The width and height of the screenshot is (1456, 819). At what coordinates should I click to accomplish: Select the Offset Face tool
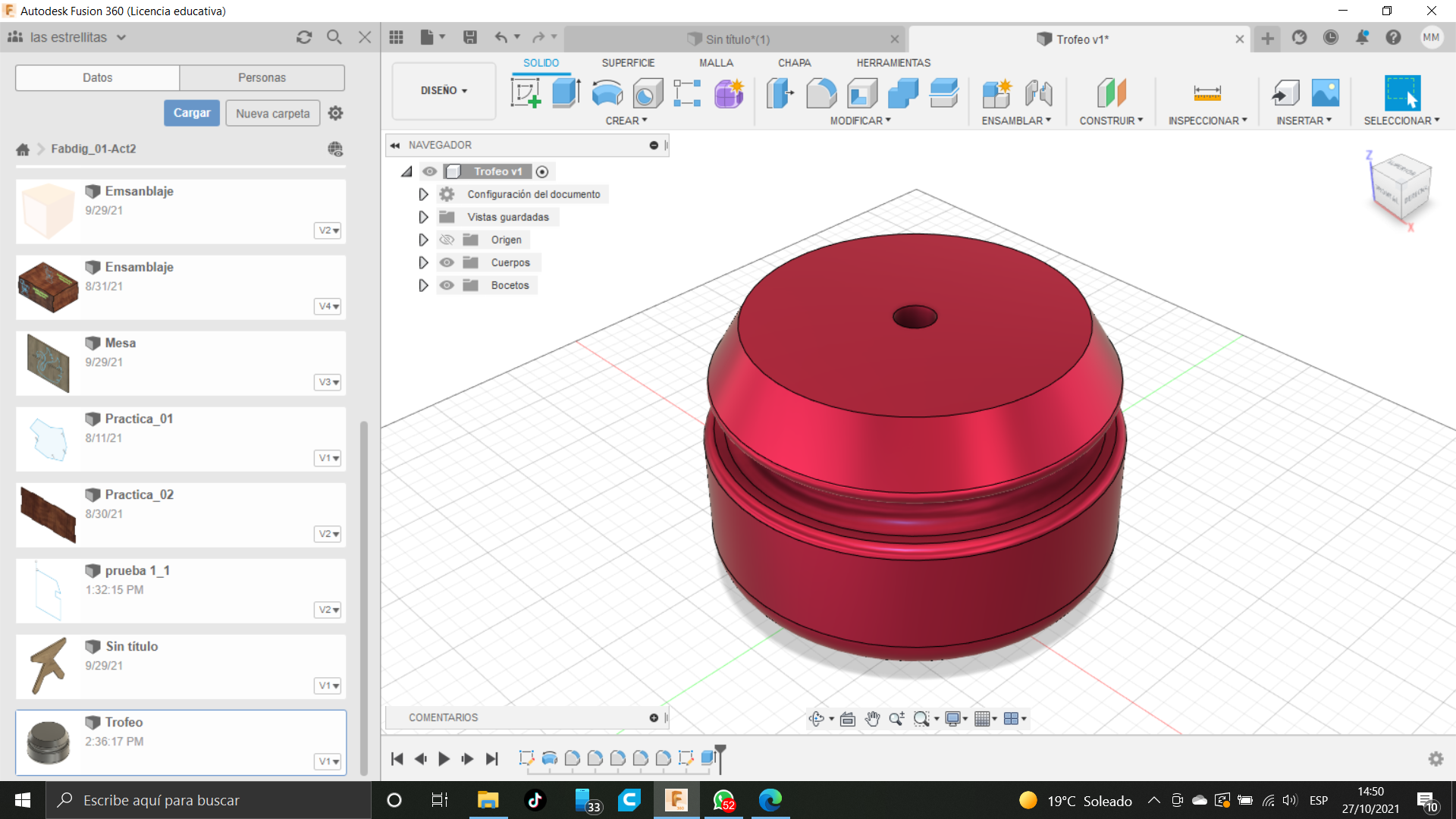tap(944, 93)
